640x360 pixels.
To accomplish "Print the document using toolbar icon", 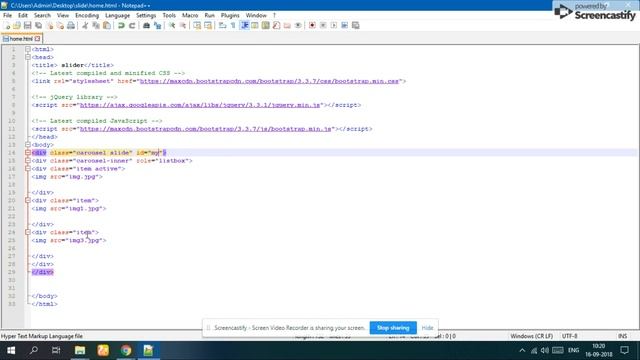I will pos(71,25).
